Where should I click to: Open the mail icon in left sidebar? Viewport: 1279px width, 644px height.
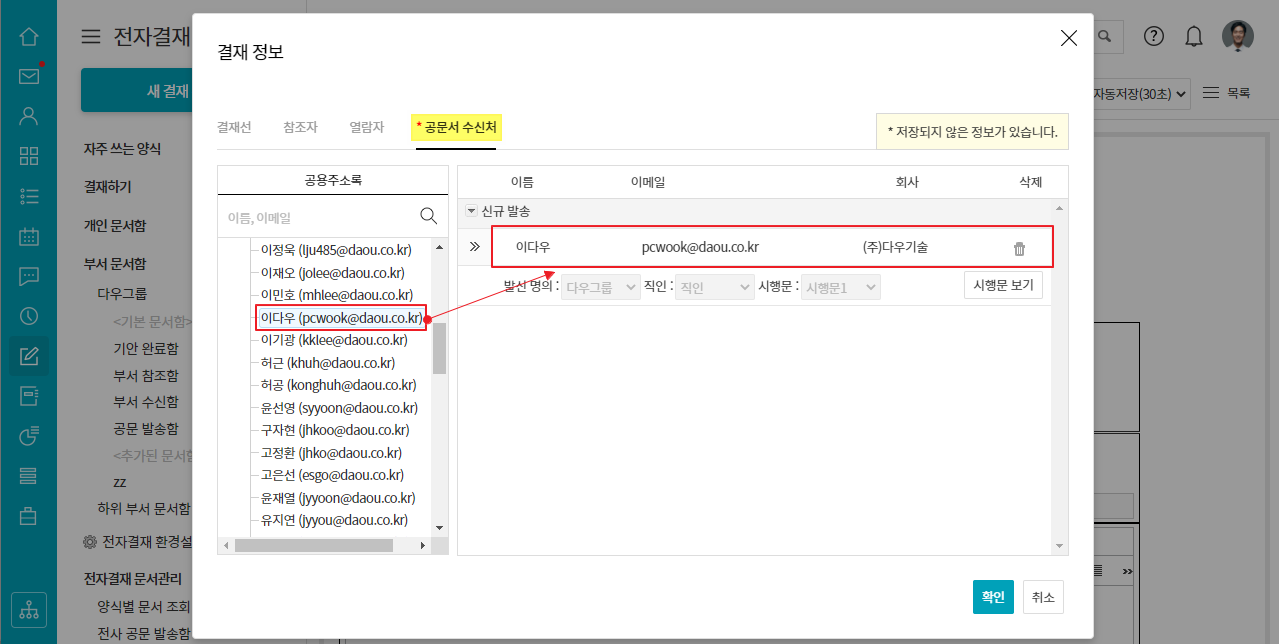coord(29,76)
